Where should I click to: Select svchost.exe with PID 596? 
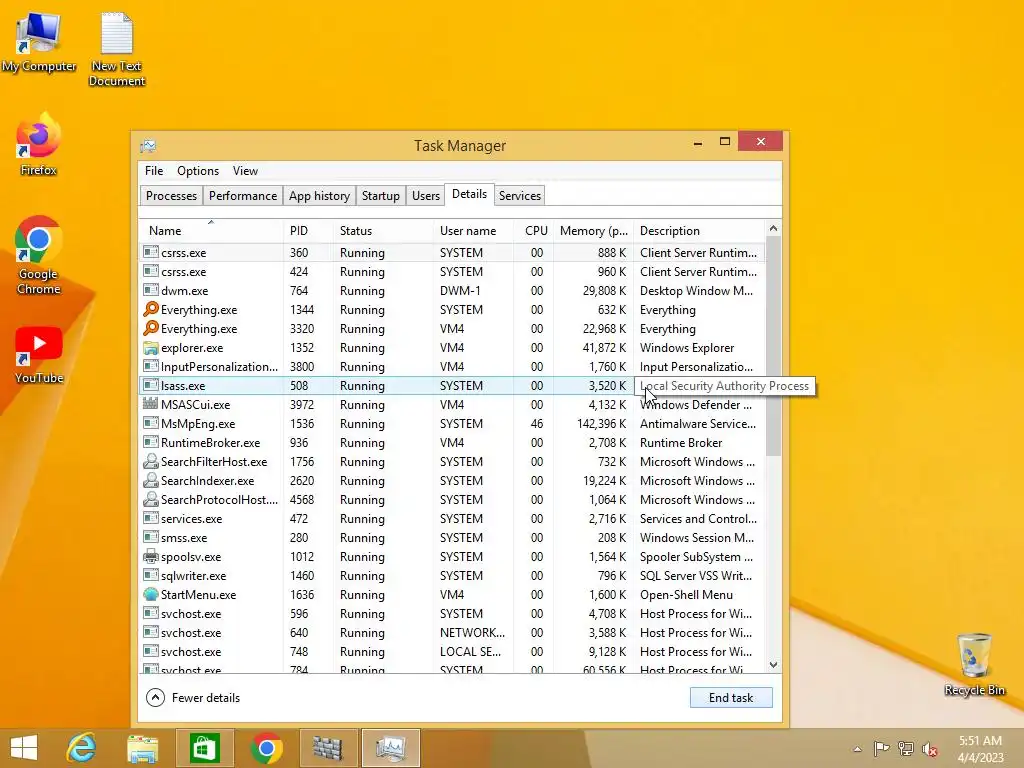click(452, 613)
